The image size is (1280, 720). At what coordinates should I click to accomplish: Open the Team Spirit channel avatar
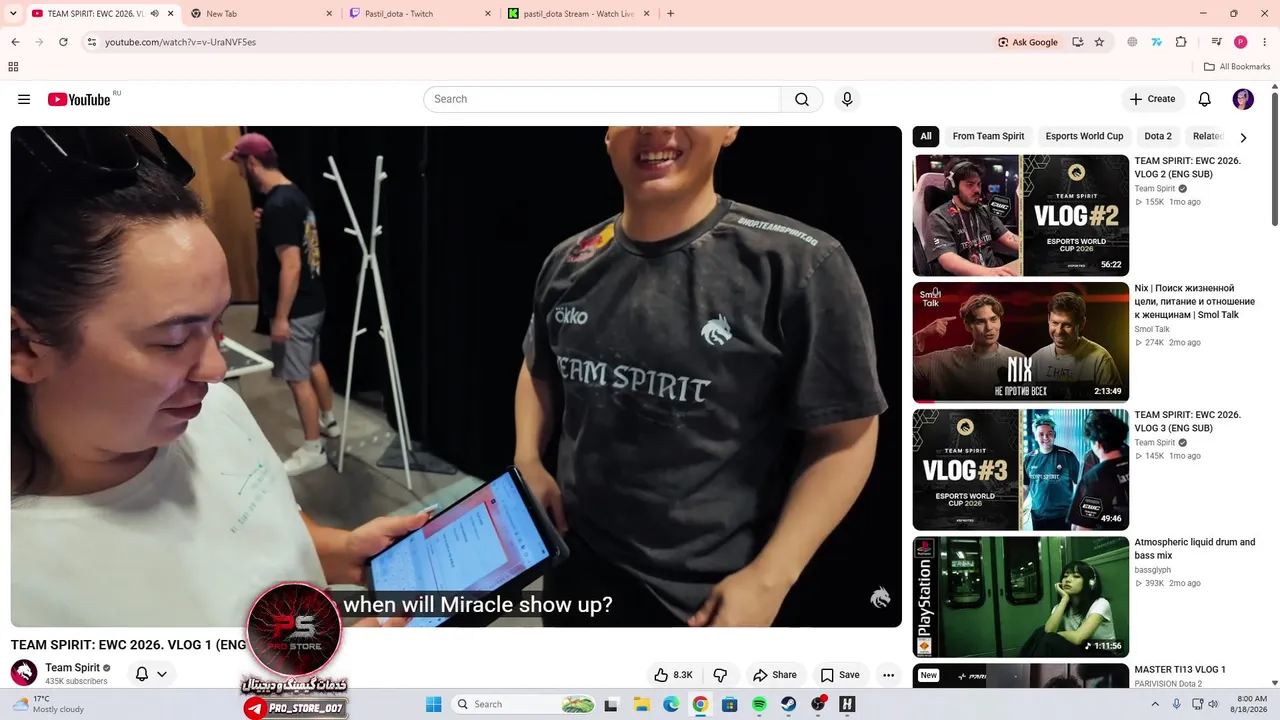24,673
